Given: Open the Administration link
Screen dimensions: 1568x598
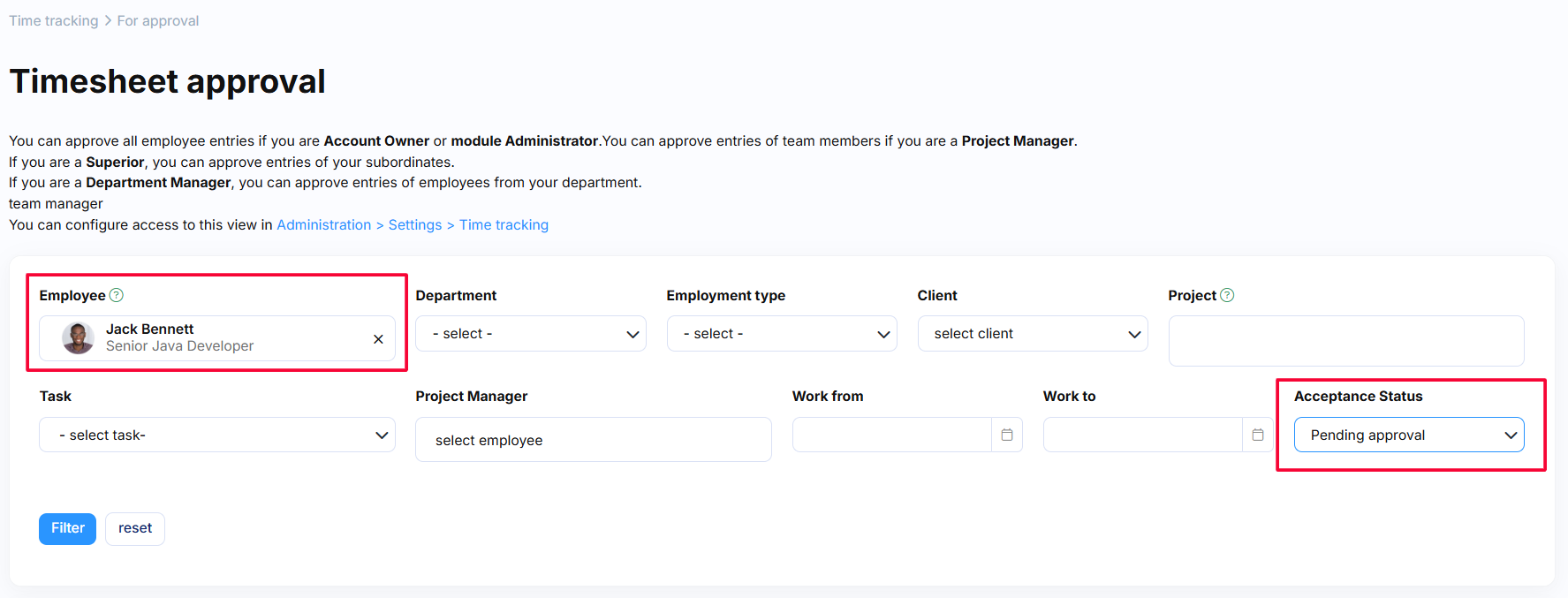Looking at the screenshot, I should 324,225.
